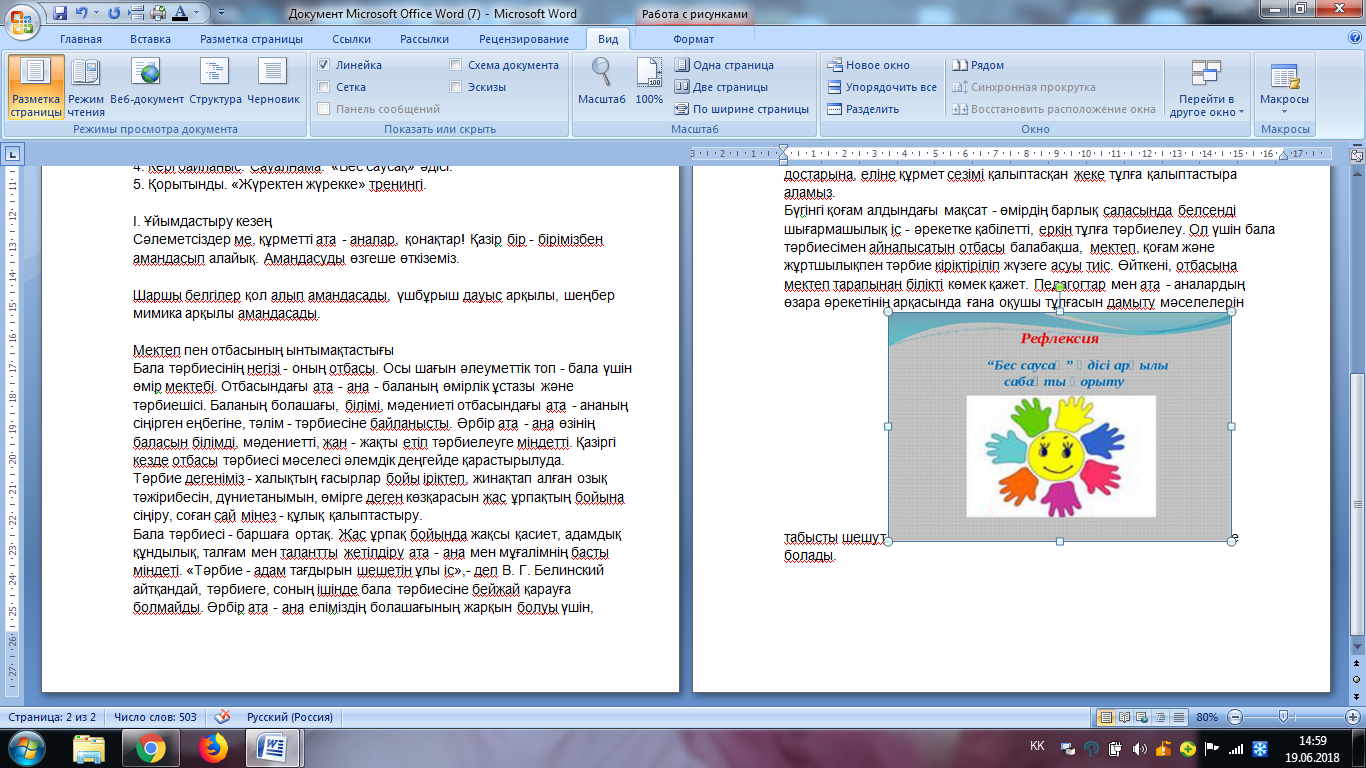This screenshot has width=1366, height=768.
Task: Set zoom to 100% icon
Action: [x=649, y=80]
